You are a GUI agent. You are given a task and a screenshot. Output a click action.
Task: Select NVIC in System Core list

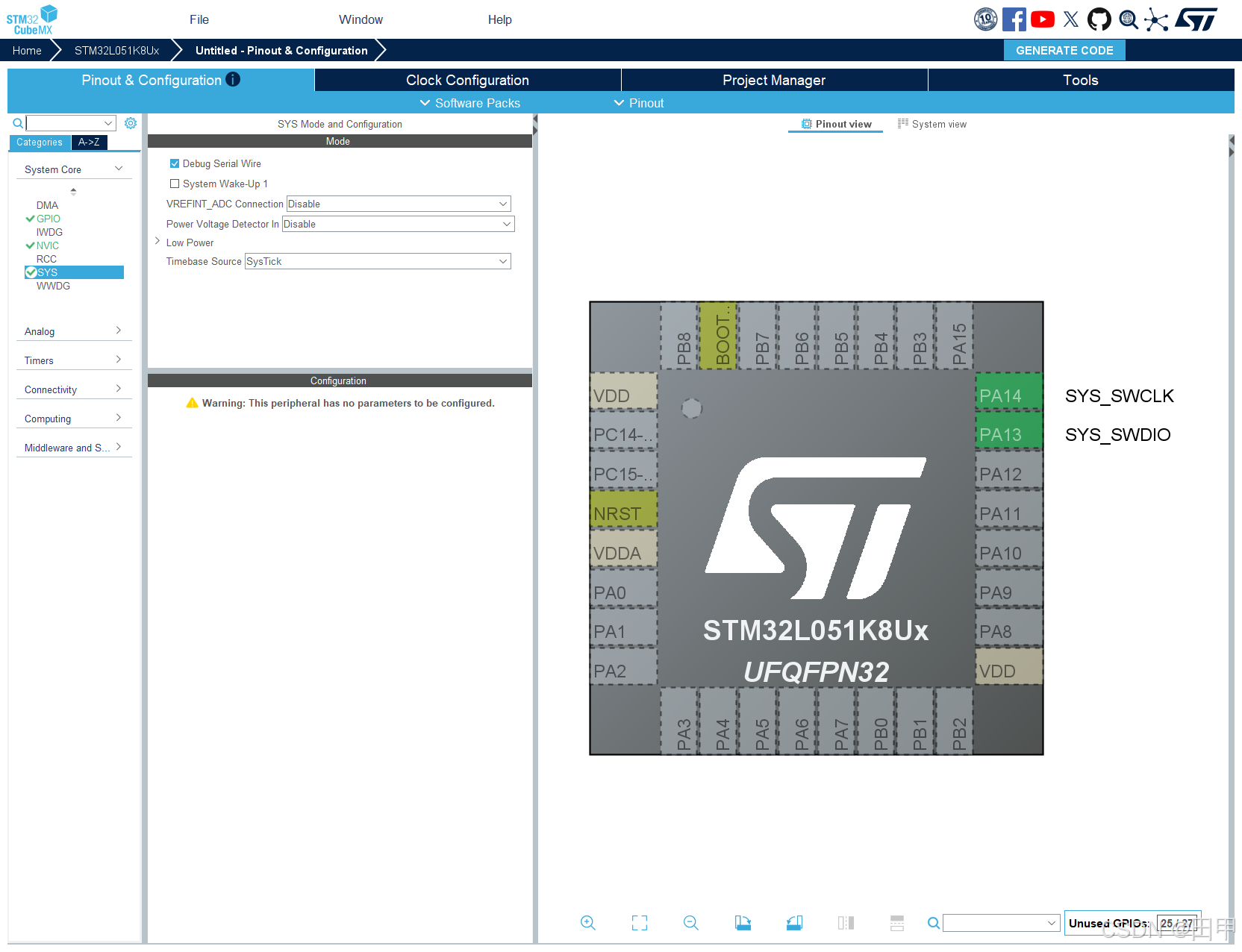(x=48, y=245)
